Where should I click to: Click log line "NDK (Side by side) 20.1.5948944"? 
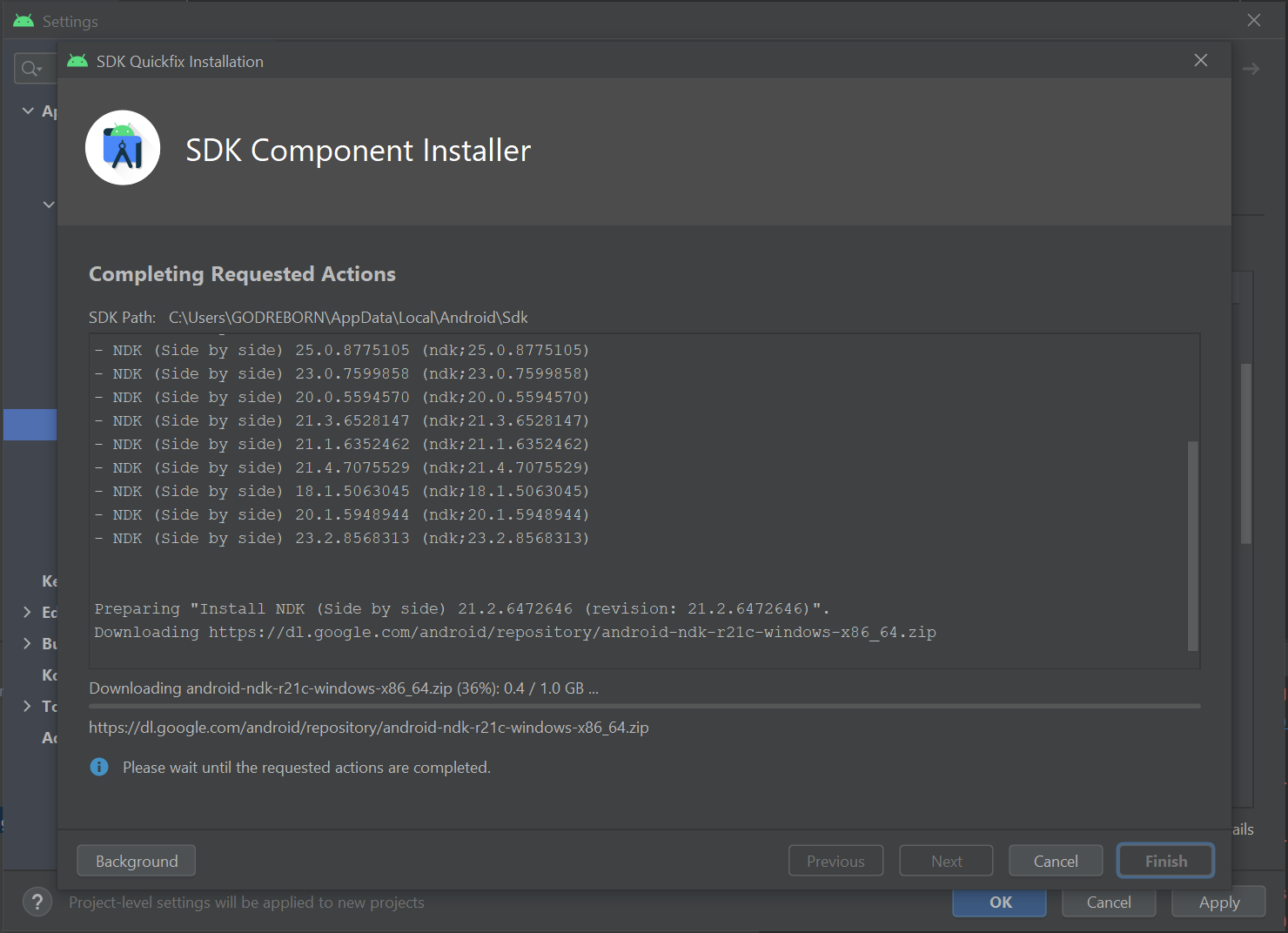click(342, 514)
